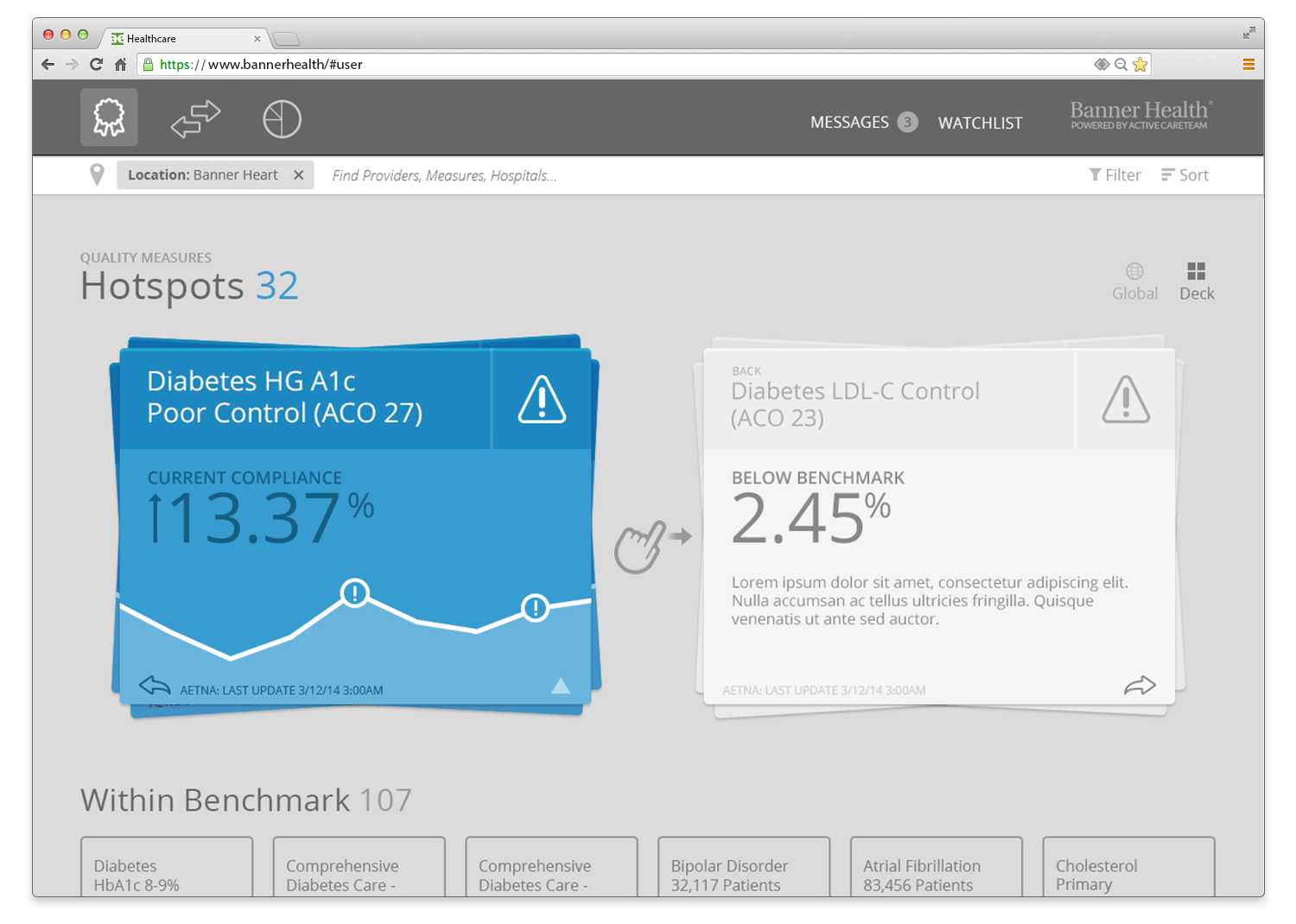Open the pie chart analytics icon
Image resolution: width=1296 pixels, height=924 pixels.
pyautogui.click(x=282, y=119)
